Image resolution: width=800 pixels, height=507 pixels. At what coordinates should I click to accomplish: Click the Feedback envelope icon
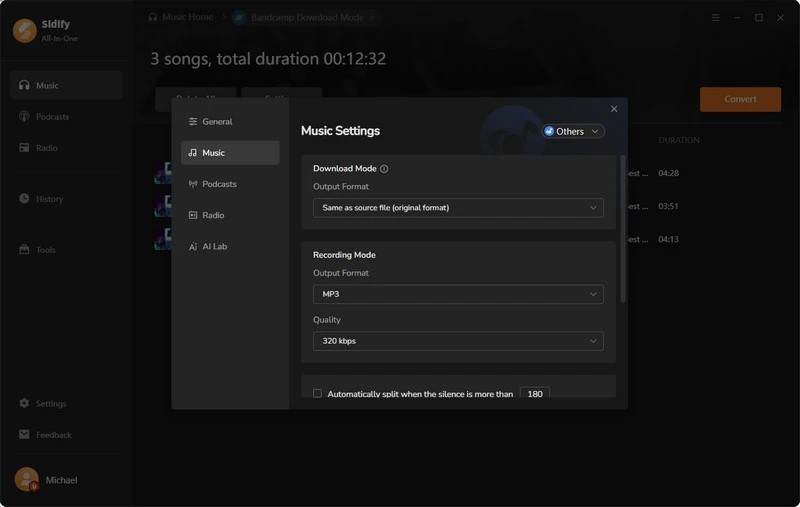tap(24, 434)
